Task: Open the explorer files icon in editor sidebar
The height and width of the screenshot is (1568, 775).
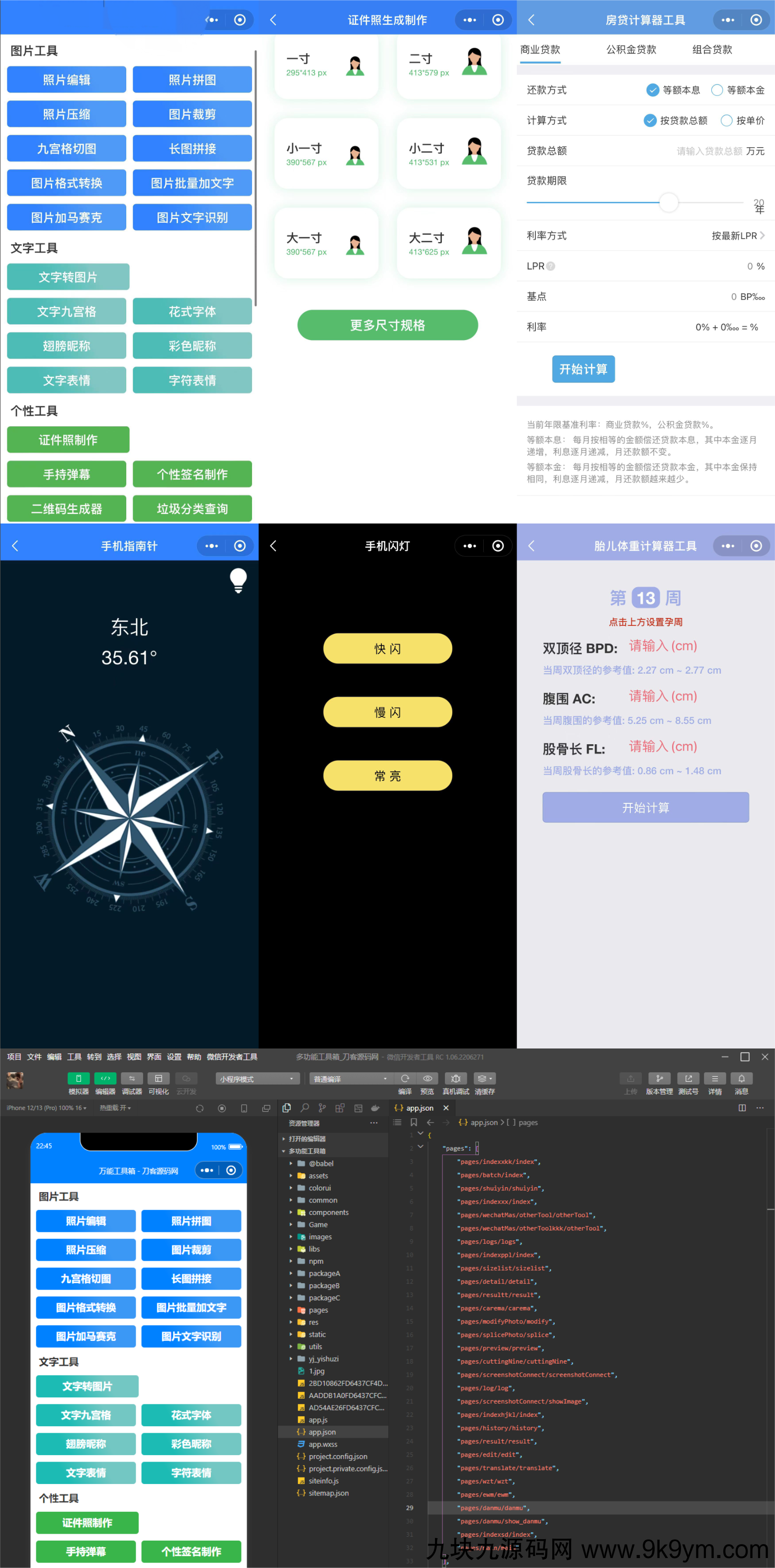Action: [x=287, y=1108]
